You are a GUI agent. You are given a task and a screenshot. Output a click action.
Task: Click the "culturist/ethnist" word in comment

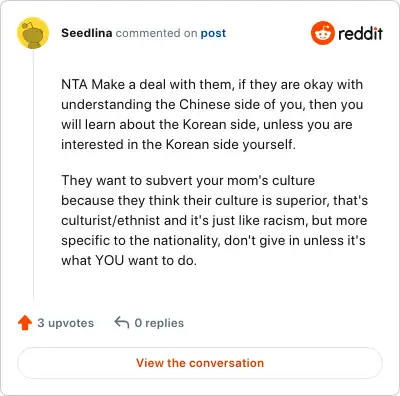[x=110, y=221]
